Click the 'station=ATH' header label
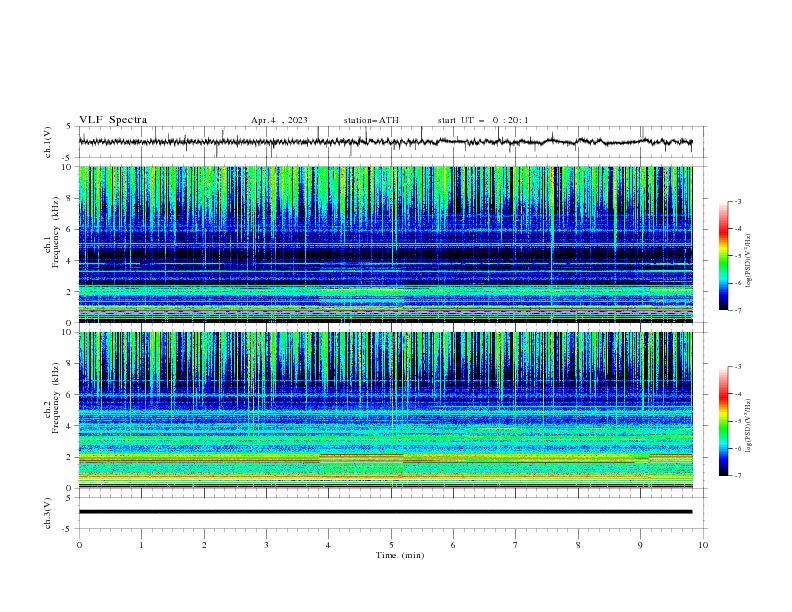 [x=371, y=120]
